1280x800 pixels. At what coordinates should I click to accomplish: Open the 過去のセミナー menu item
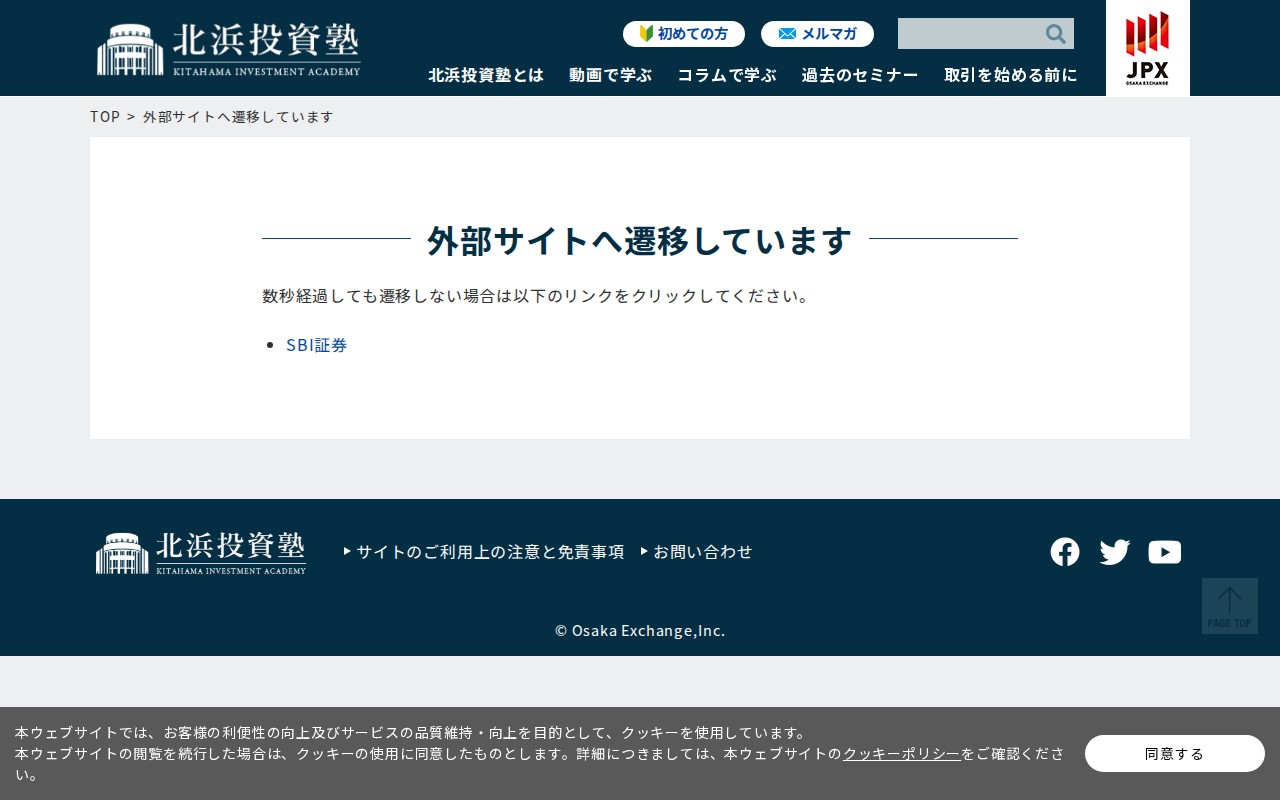860,75
